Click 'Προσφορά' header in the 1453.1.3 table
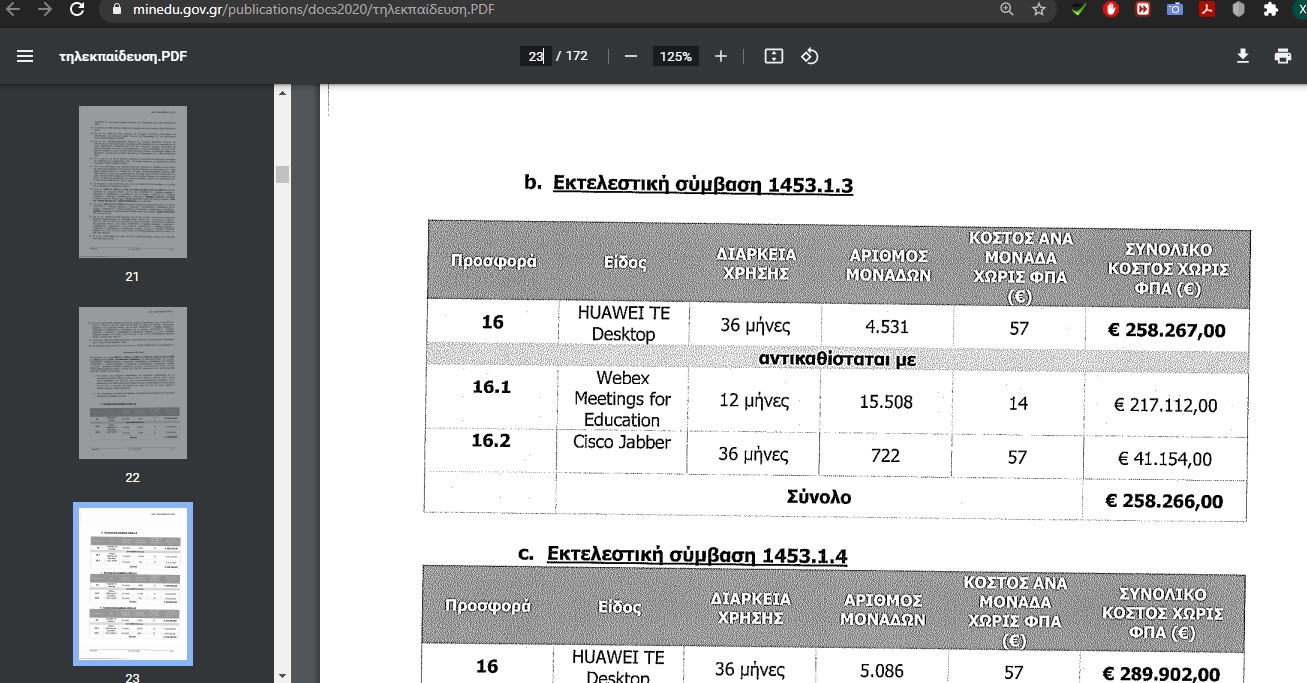1307x683 pixels. [x=494, y=262]
